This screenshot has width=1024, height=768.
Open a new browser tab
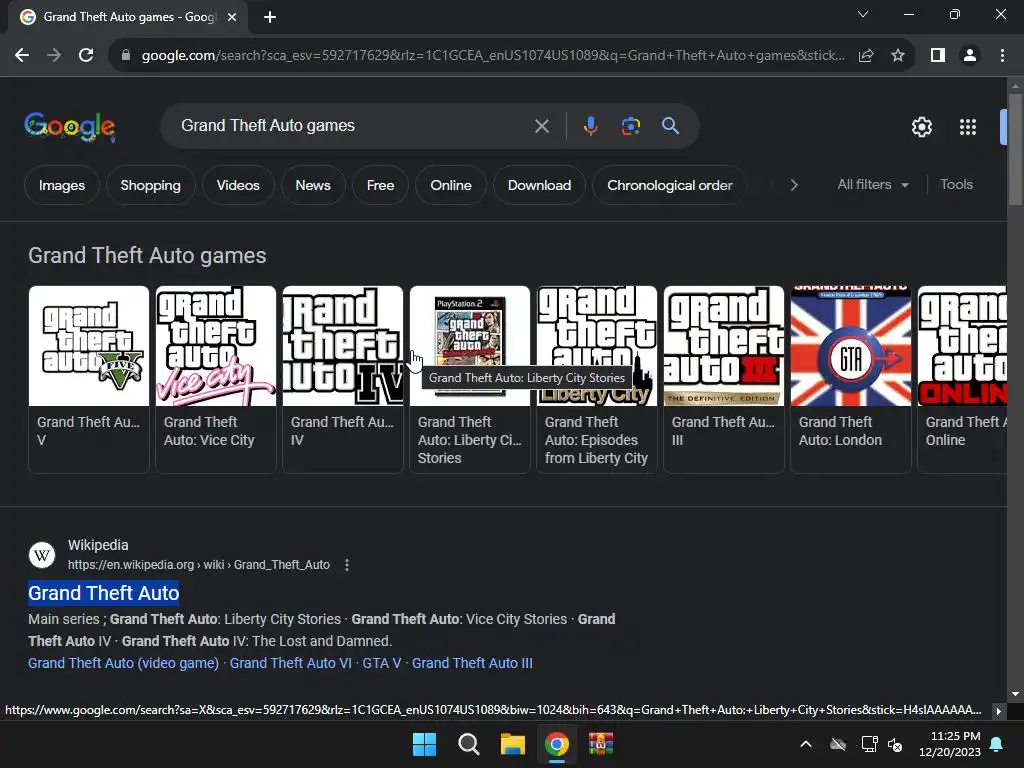point(270,17)
